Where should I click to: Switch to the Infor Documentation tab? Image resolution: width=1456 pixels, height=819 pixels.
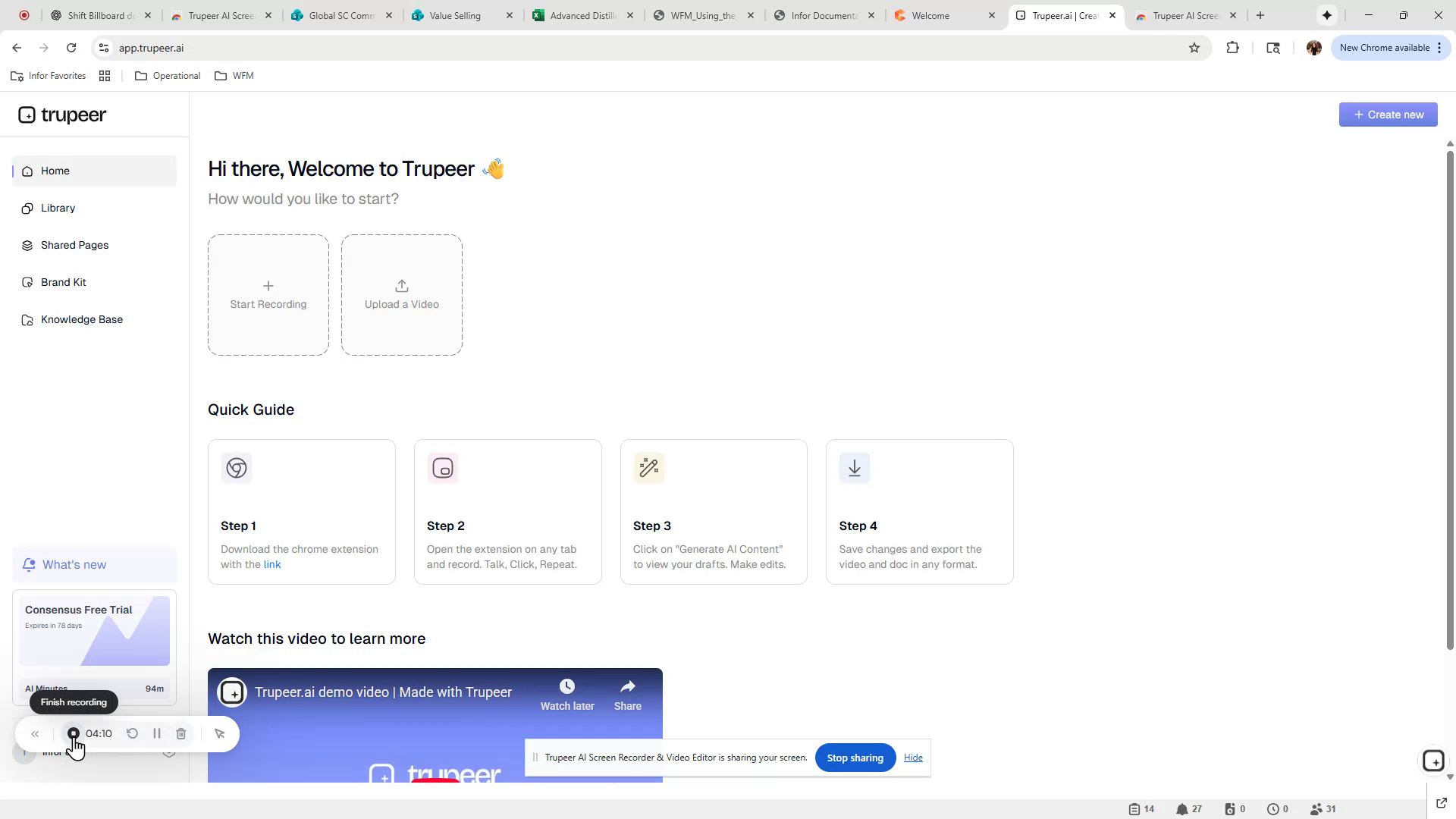tap(823, 15)
